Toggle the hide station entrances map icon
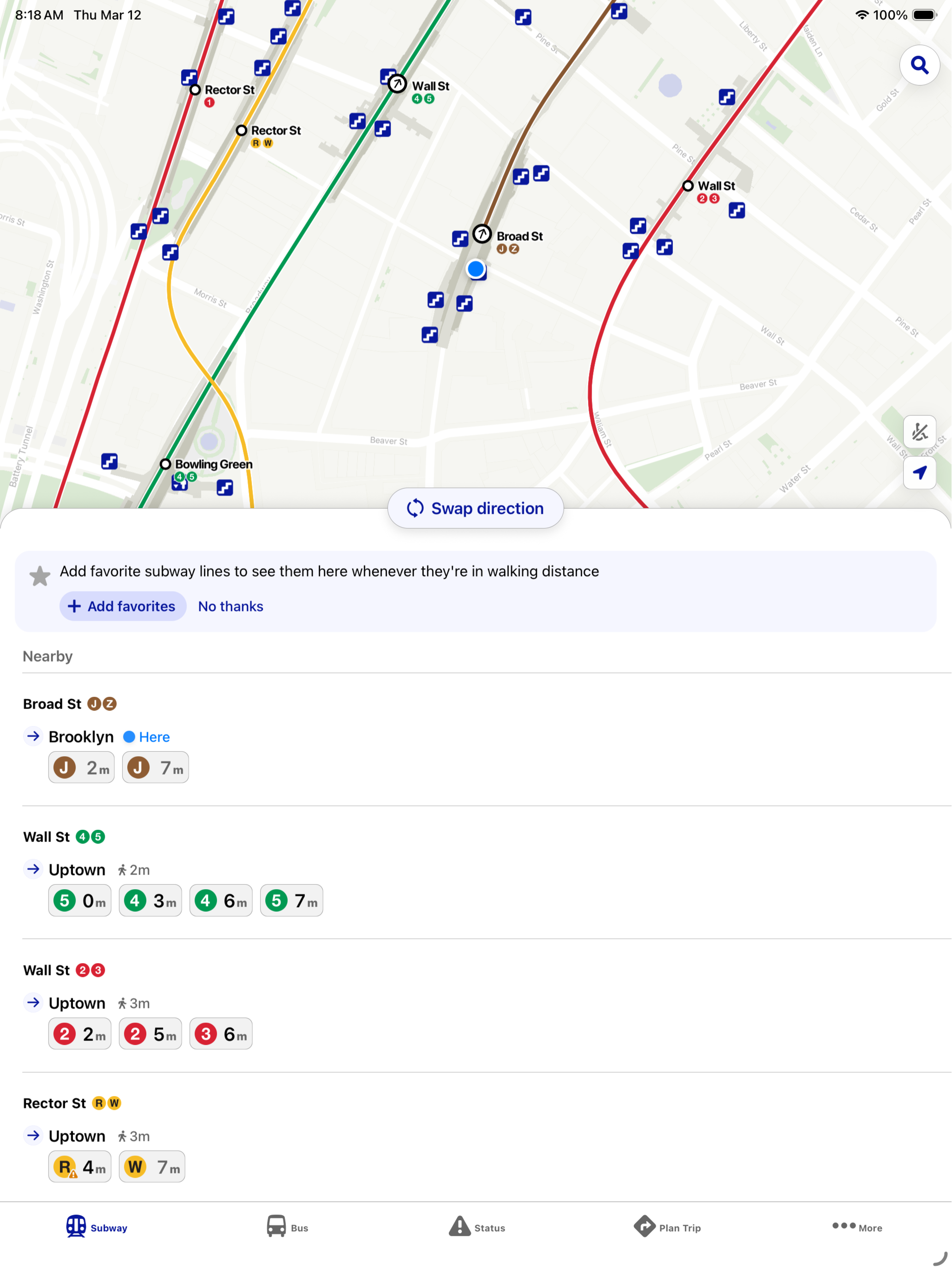 (919, 432)
